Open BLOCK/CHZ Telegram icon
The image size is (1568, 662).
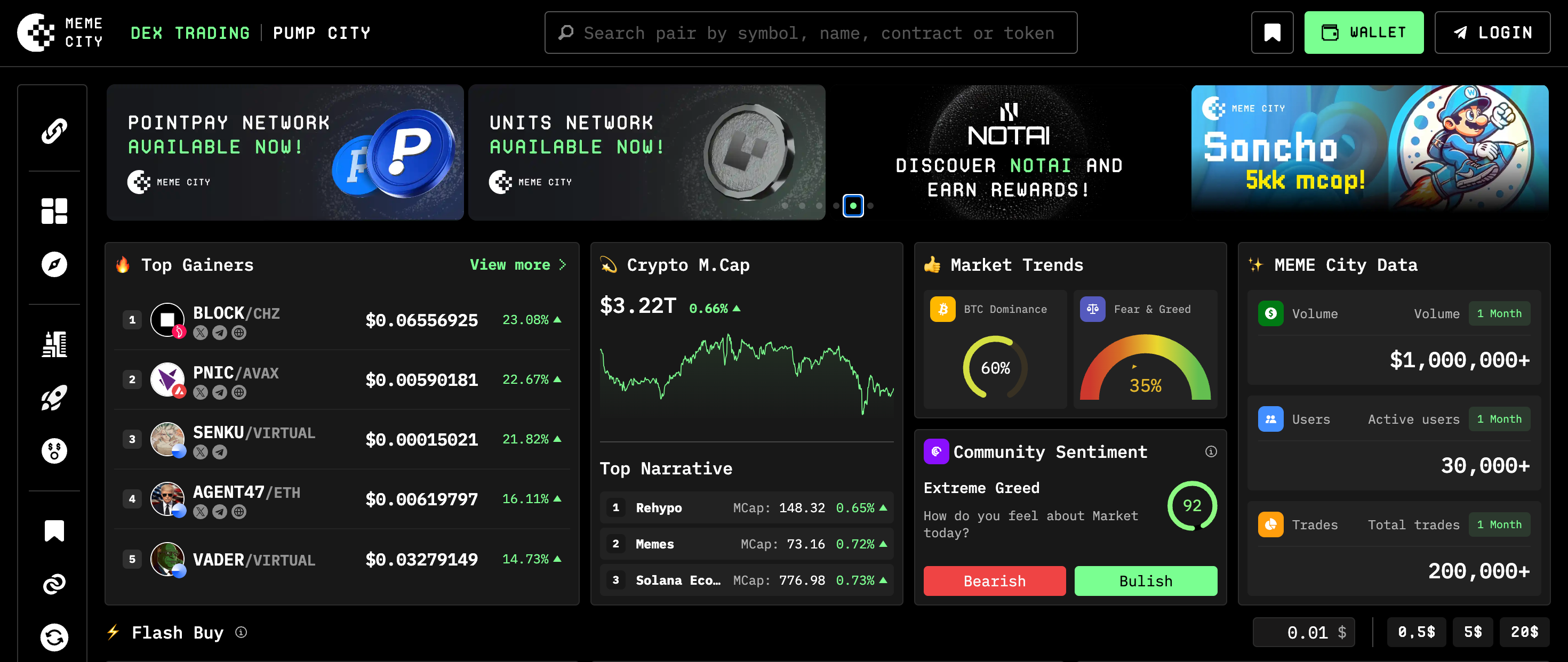coord(220,333)
